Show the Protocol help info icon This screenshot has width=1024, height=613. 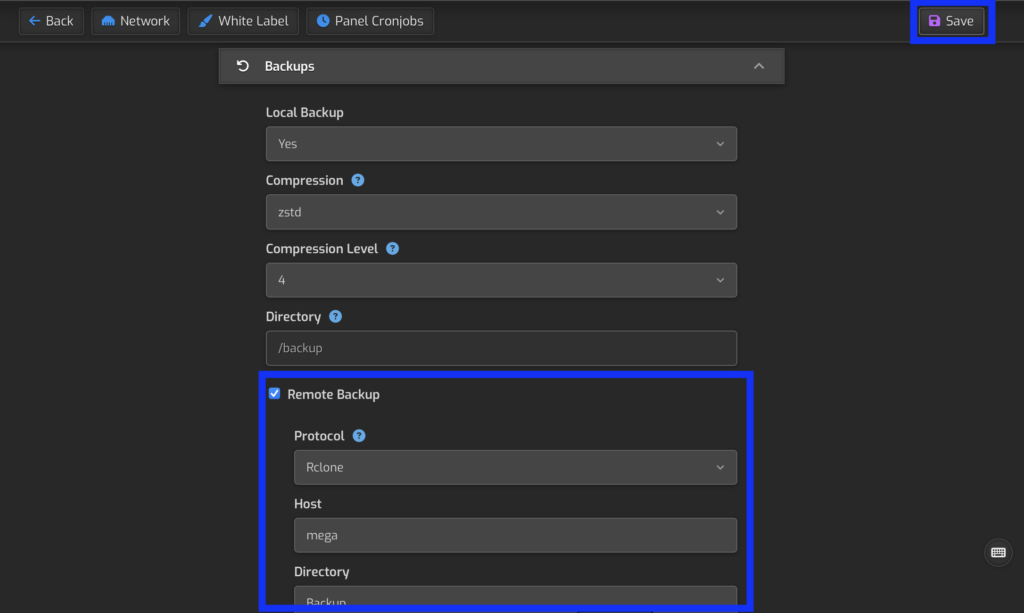(x=359, y=436)
